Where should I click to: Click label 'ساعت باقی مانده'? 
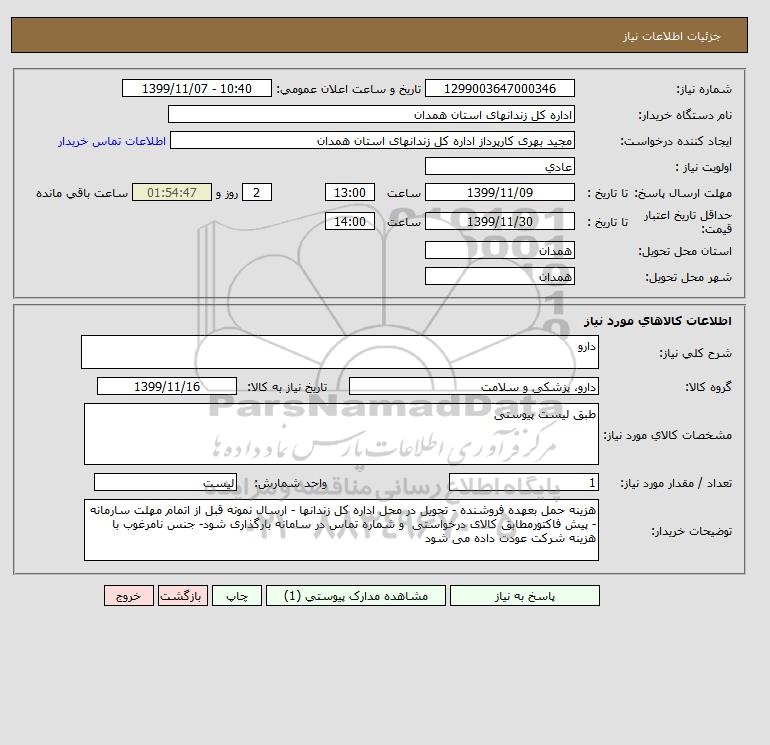(x=82, y=193)
